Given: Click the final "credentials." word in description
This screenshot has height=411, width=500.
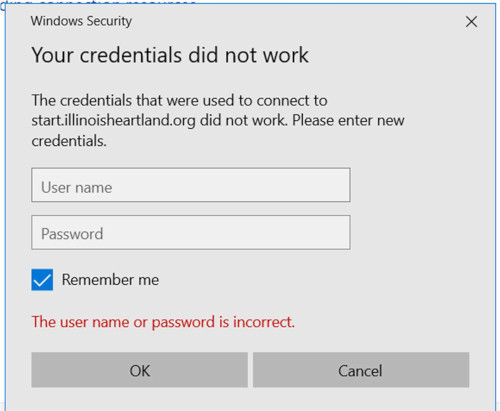Looking at the screenshot, I should tap(69, 141).
